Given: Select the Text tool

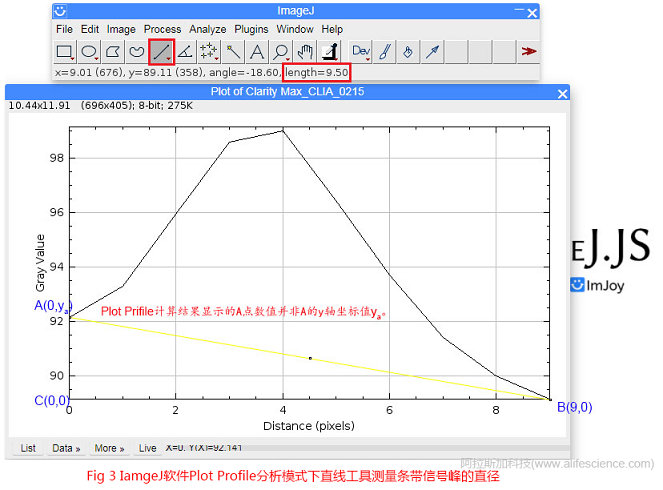Looking at the screenshot, I should [257, 50].
